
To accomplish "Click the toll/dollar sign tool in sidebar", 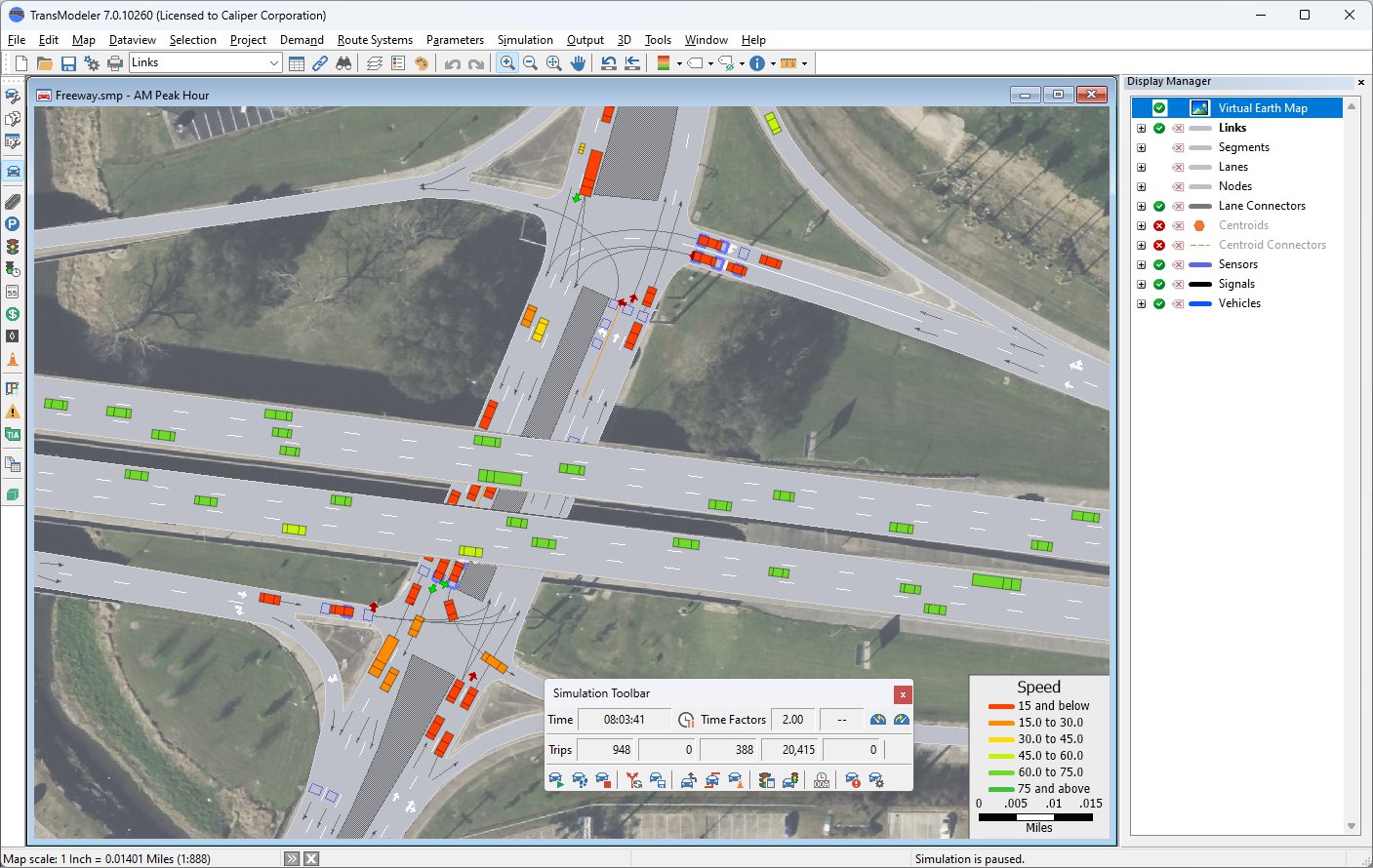I will tap(12, 314).
